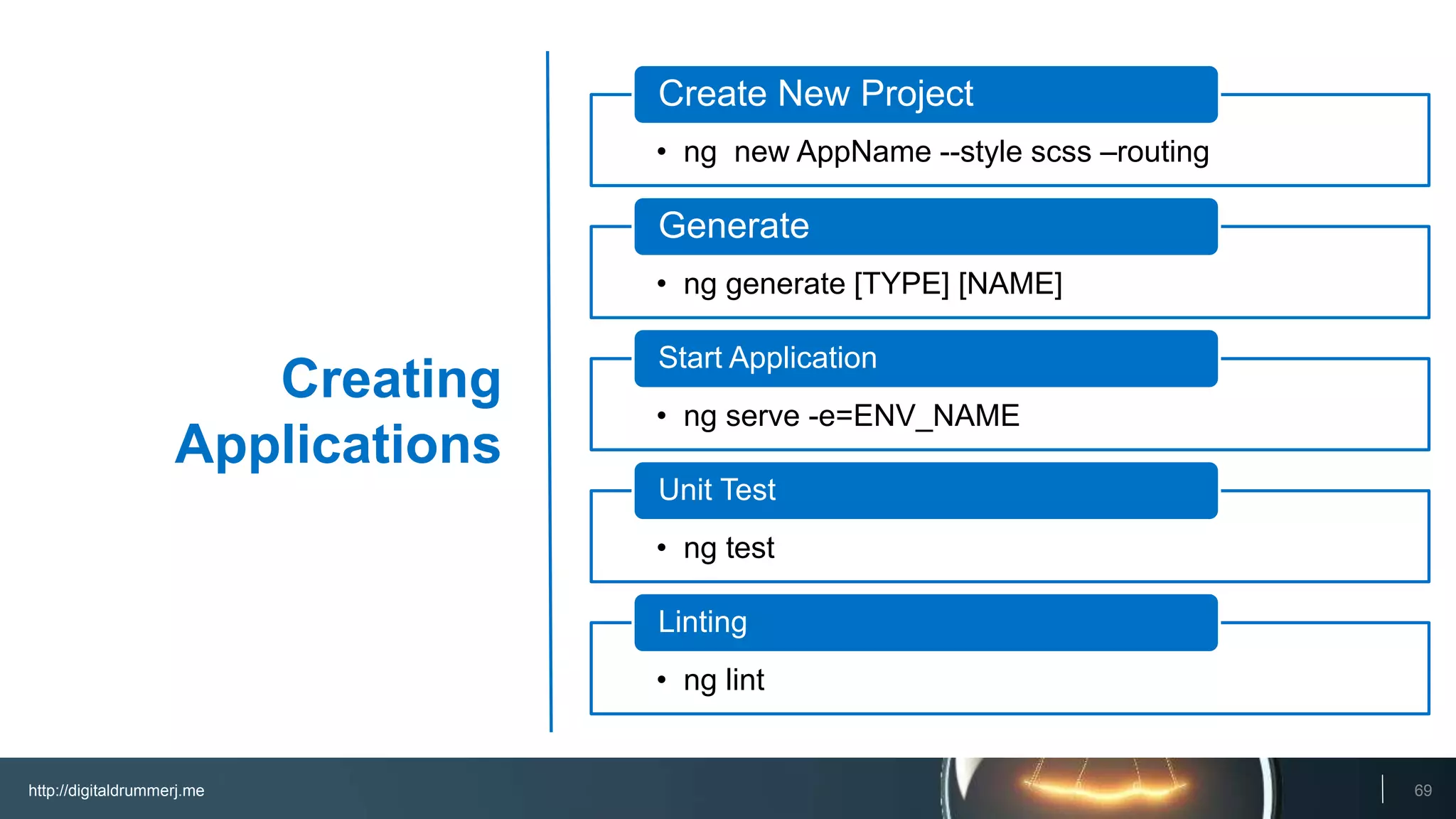Select the 'Start Application' header box

926,359
